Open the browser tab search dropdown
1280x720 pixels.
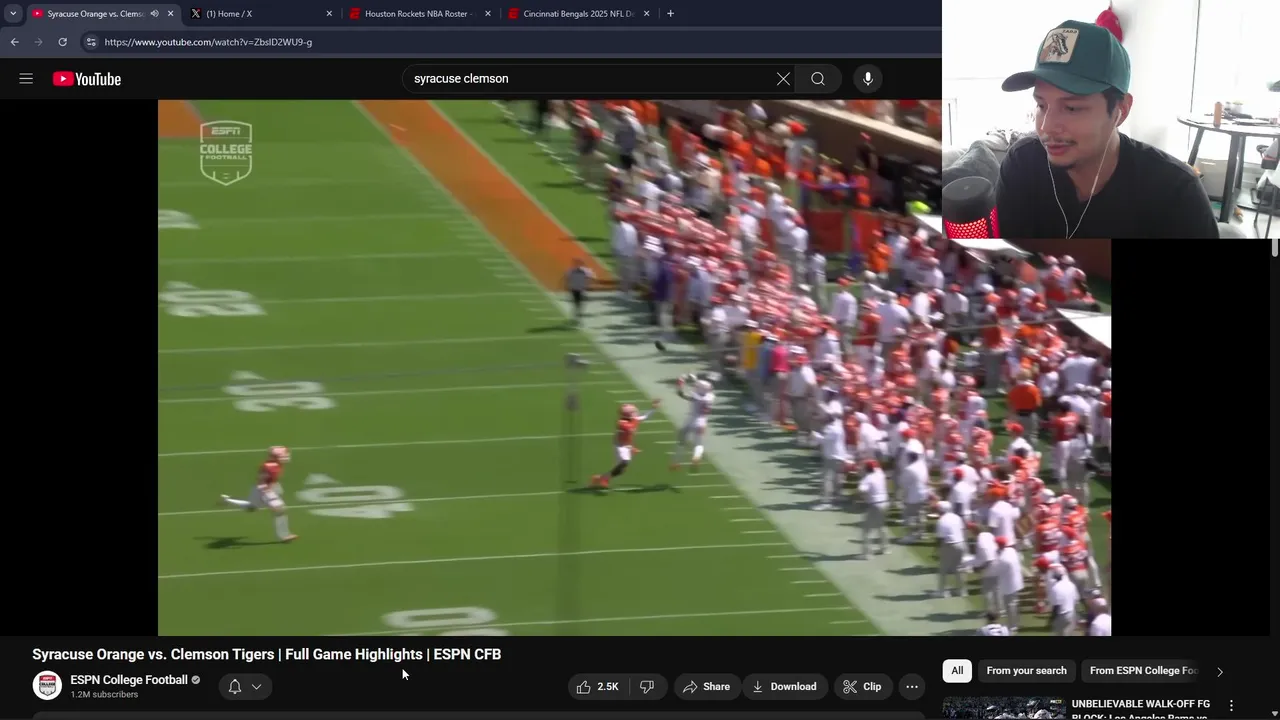(13, 14)
